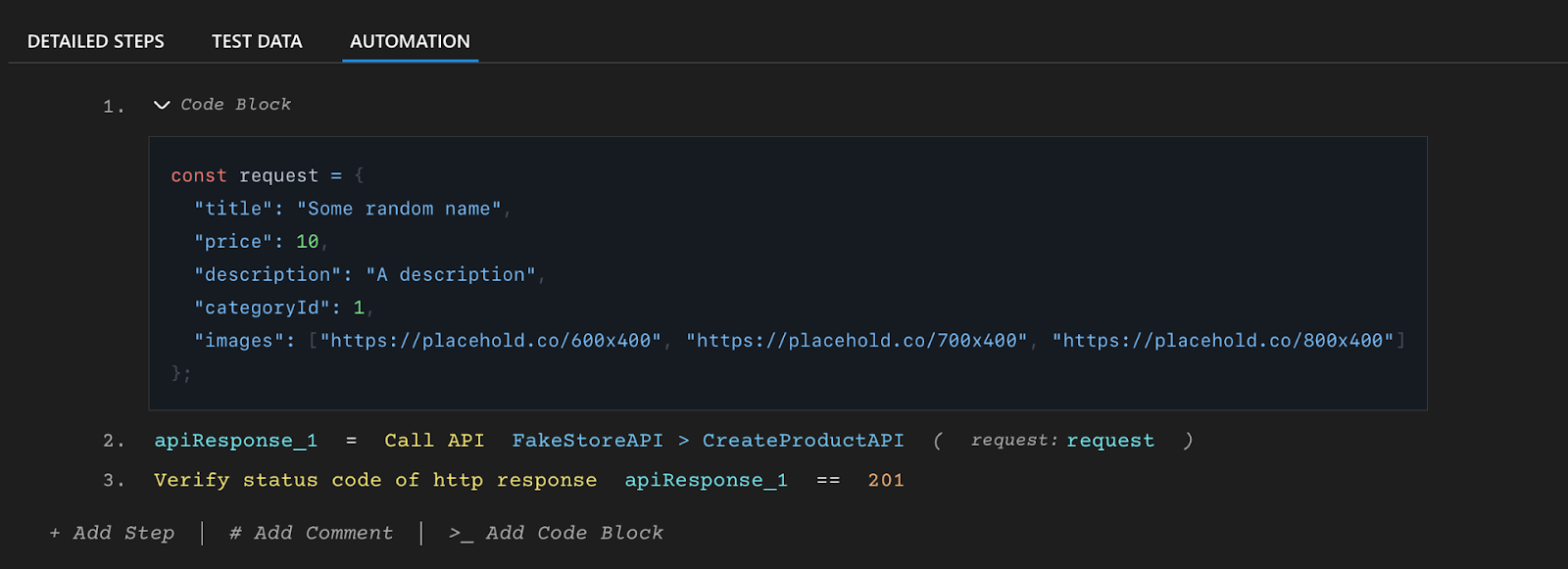This screenshot has height=569, width=1568.
Task: Click FakeStoreAPI in step 2
Action: pos(587,441)
